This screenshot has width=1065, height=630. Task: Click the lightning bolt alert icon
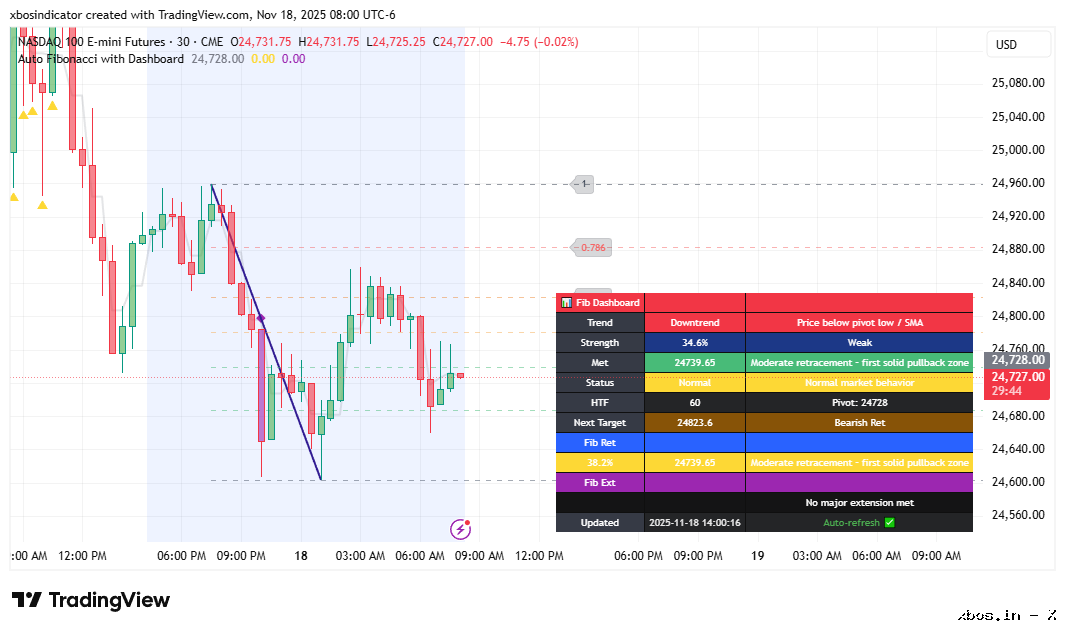pos(461,529)
